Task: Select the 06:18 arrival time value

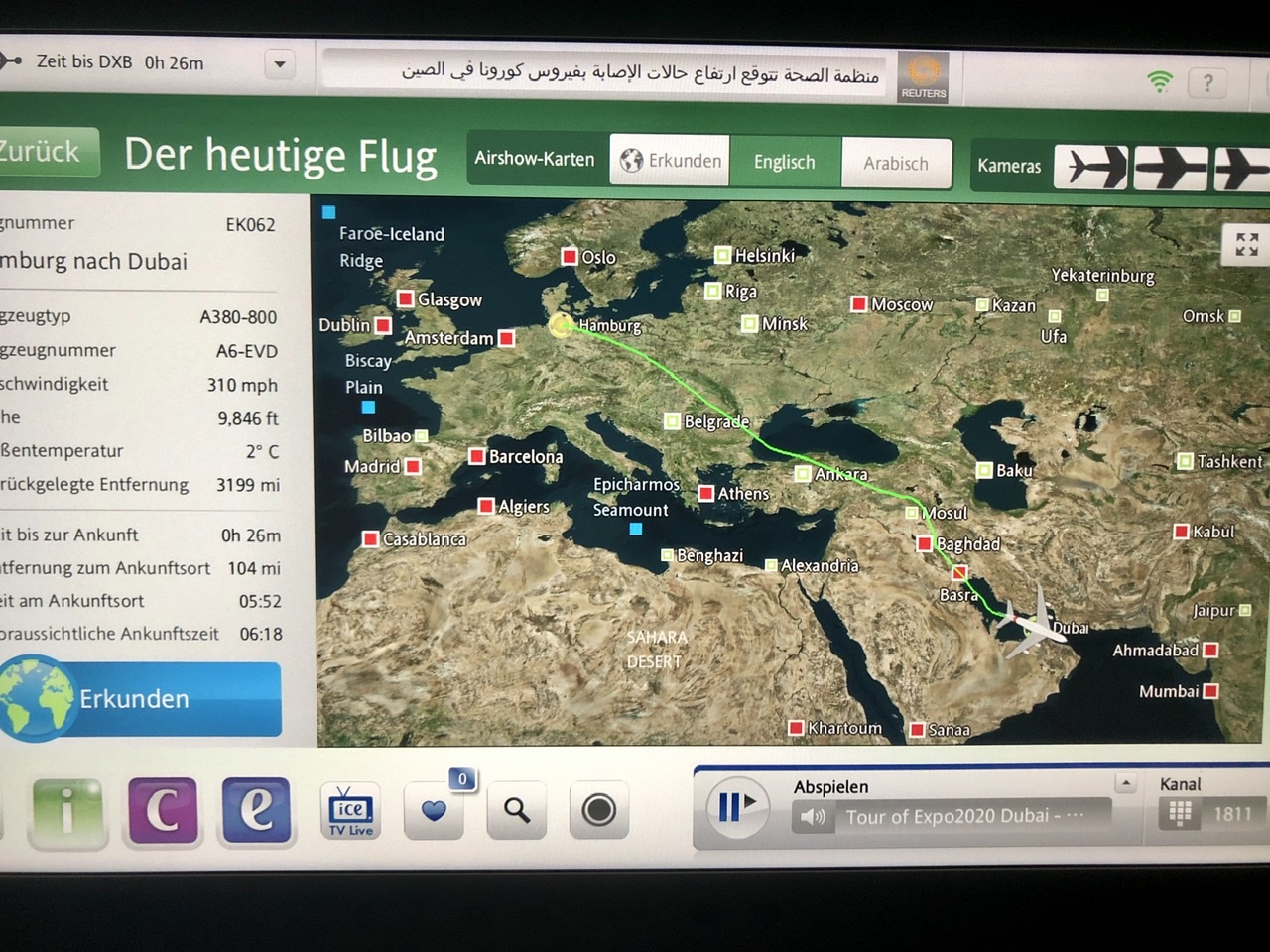Action: pyautogui.click(x=261, y=634)
